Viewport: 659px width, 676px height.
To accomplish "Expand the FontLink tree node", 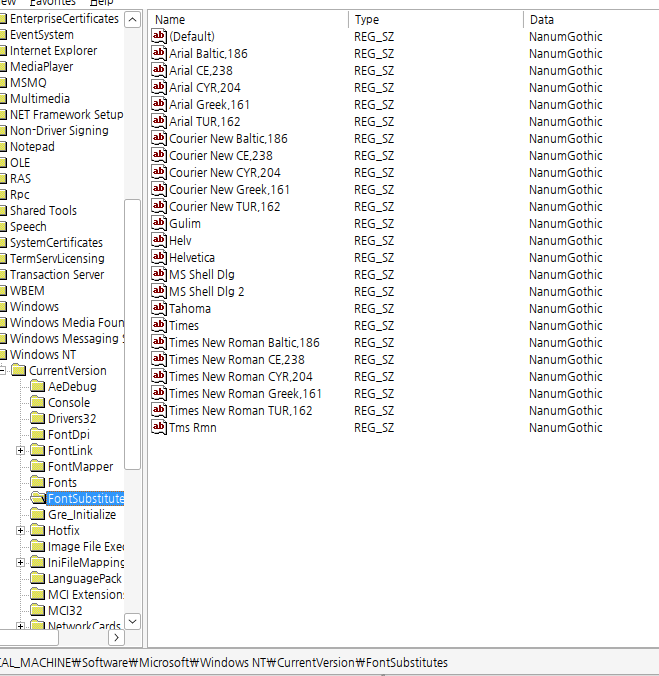I will click(20, 451).
